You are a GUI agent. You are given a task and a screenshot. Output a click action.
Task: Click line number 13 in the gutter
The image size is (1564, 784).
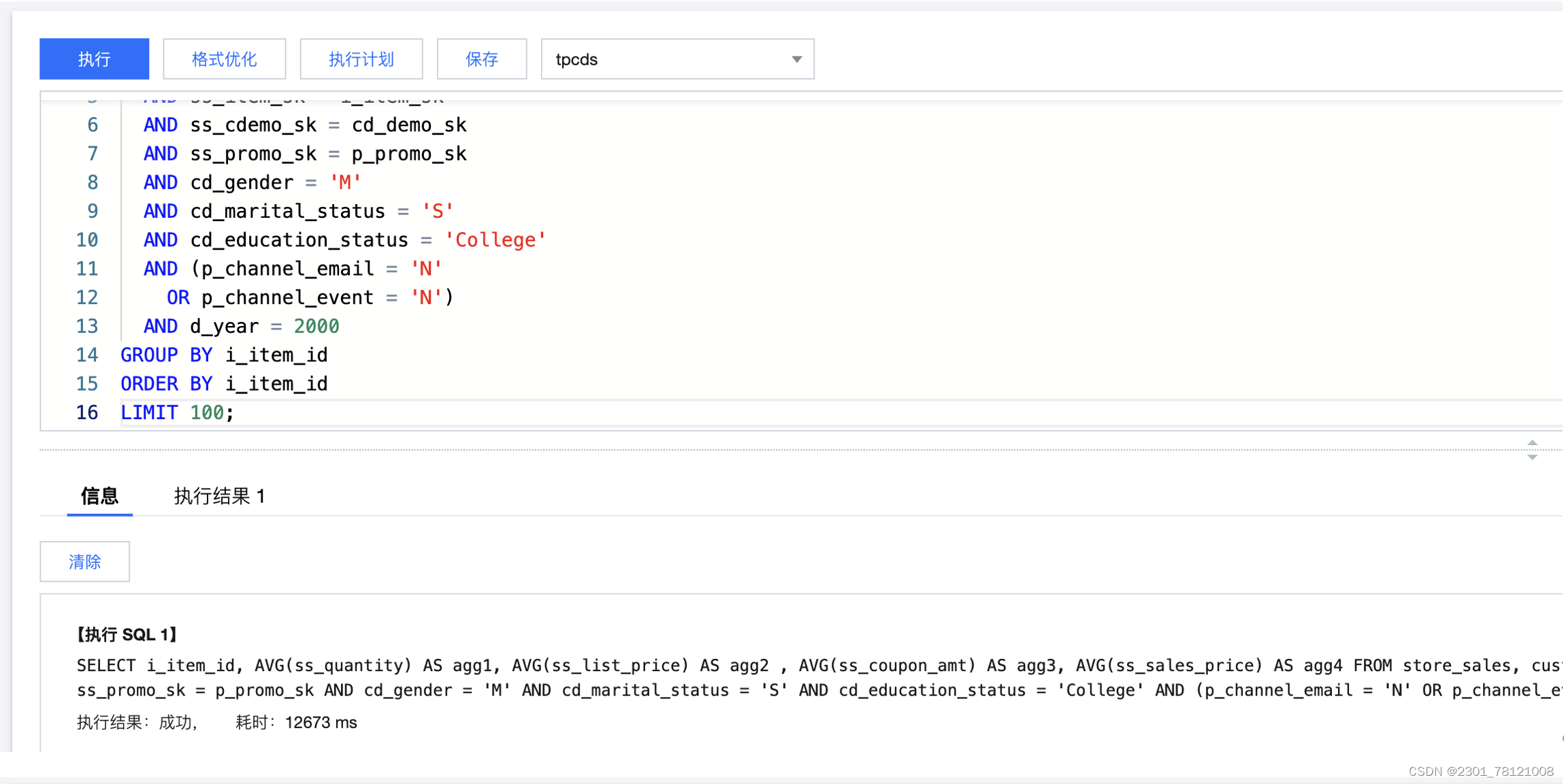coord(87,327)
